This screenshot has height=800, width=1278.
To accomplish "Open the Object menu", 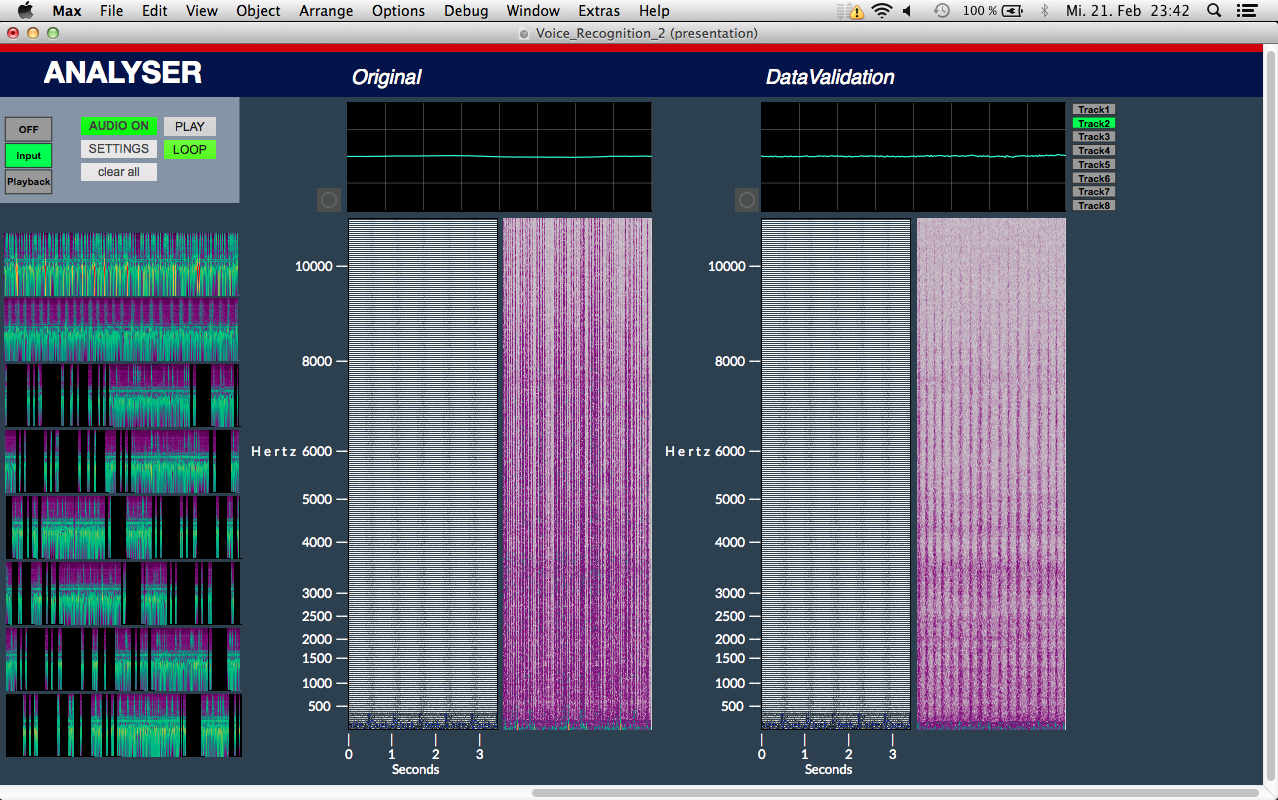I will [x=258, y=11].
